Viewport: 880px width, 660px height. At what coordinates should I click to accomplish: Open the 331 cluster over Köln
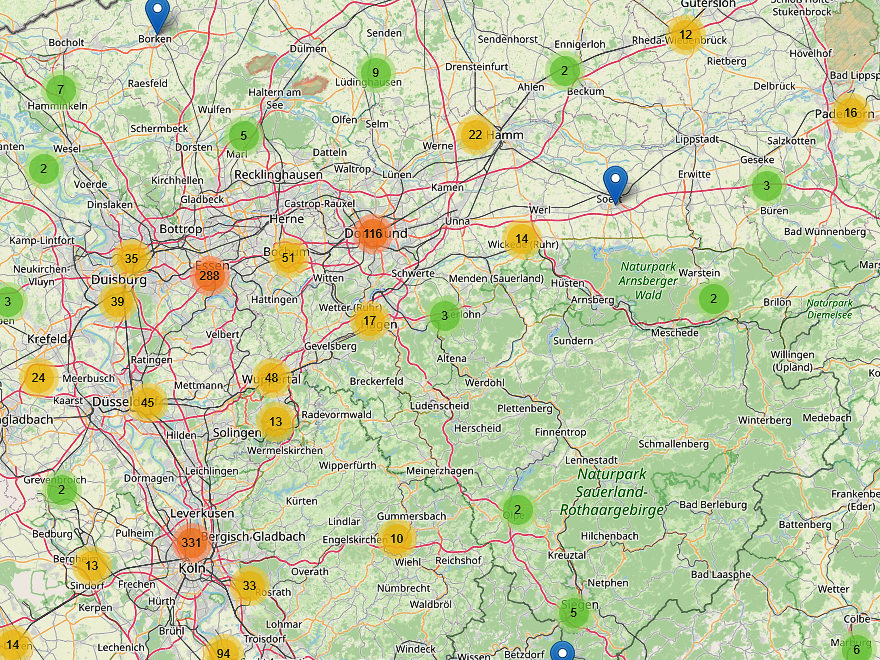coord(191,543)
